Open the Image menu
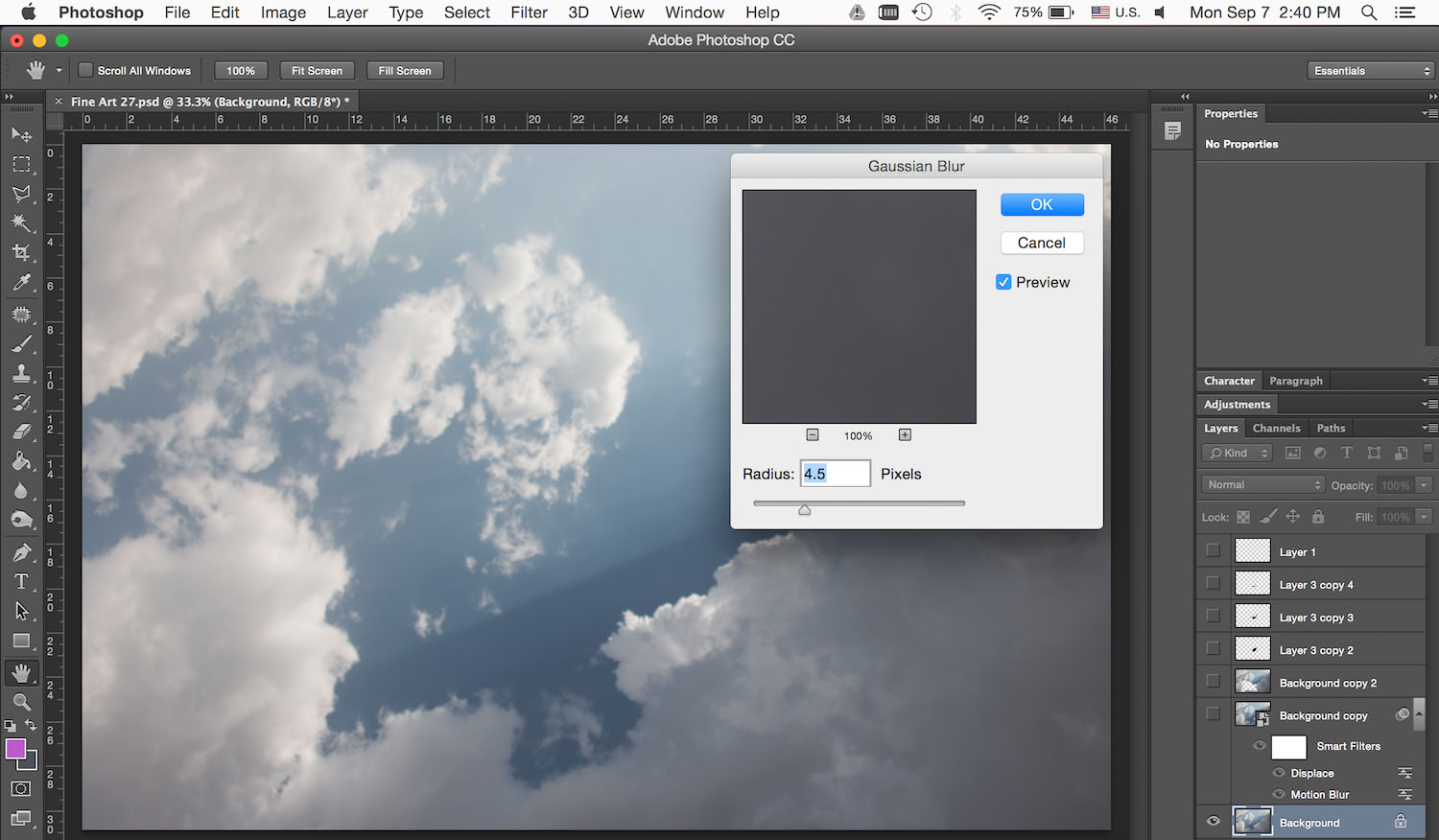Image resolution: width=1439 pixels, height=840 pixels. (x=283, y=12)
